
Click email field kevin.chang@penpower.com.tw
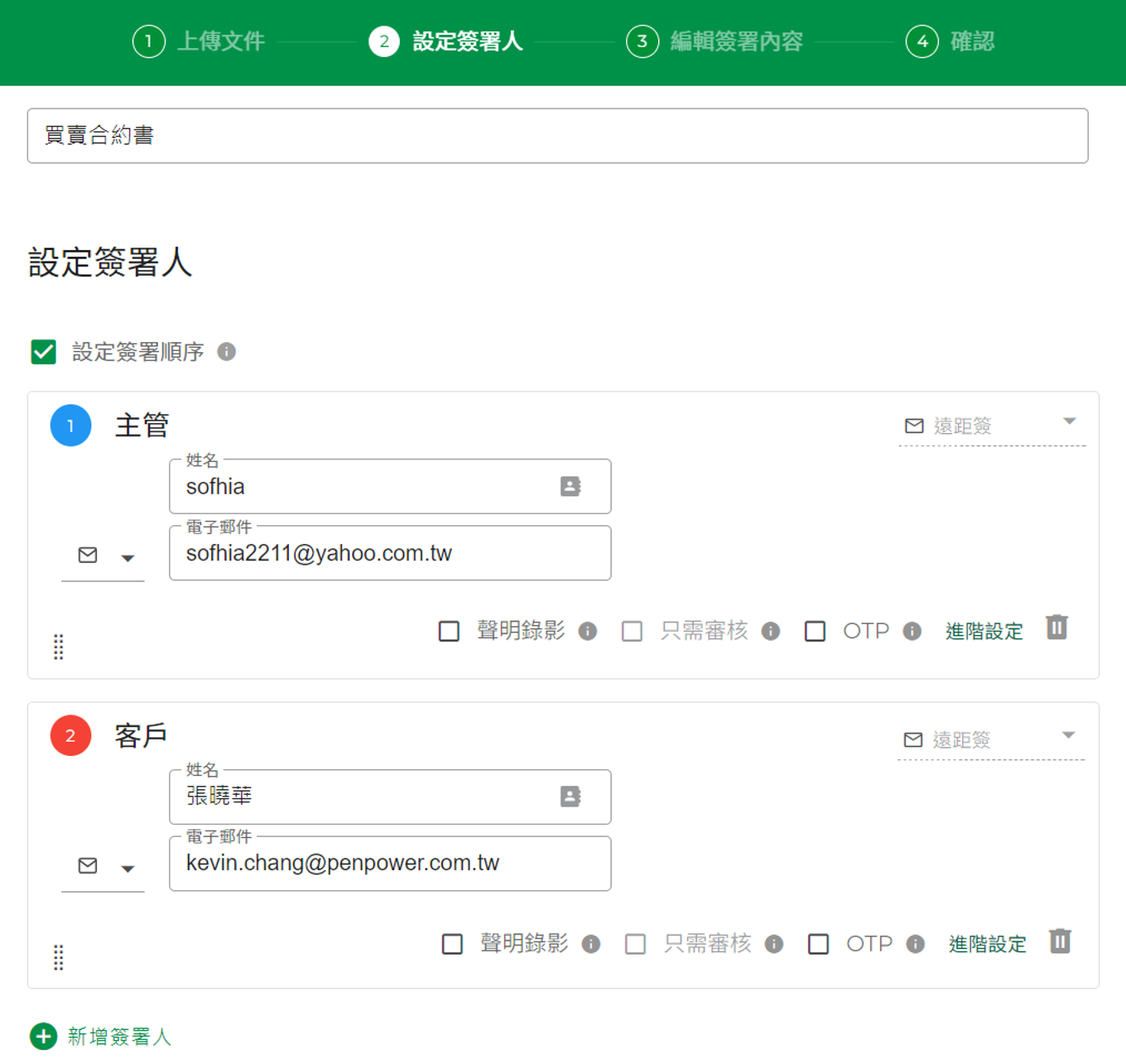(390, 864)
